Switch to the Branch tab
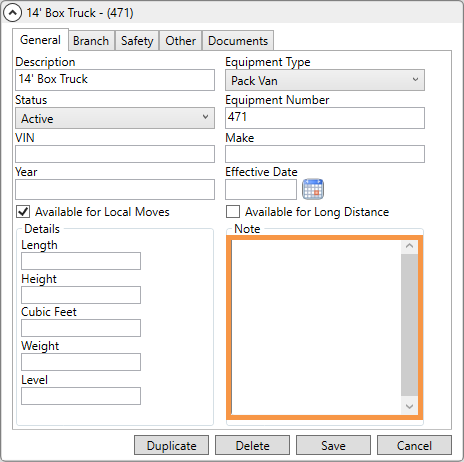The height and width of the screenshot is (462, 464). click(91, 41)
